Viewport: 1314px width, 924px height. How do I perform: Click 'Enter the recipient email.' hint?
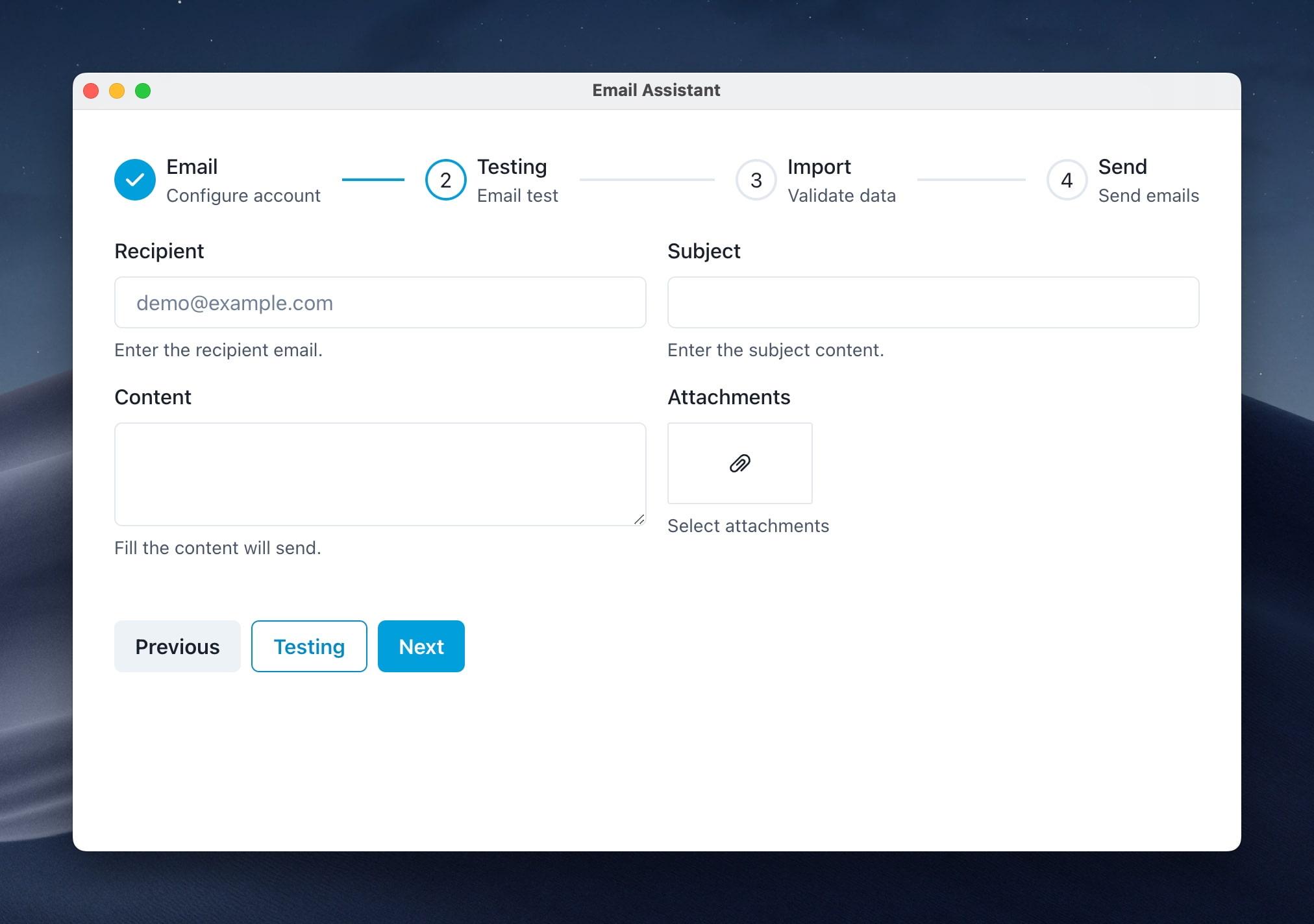click(x=218, y=350)
